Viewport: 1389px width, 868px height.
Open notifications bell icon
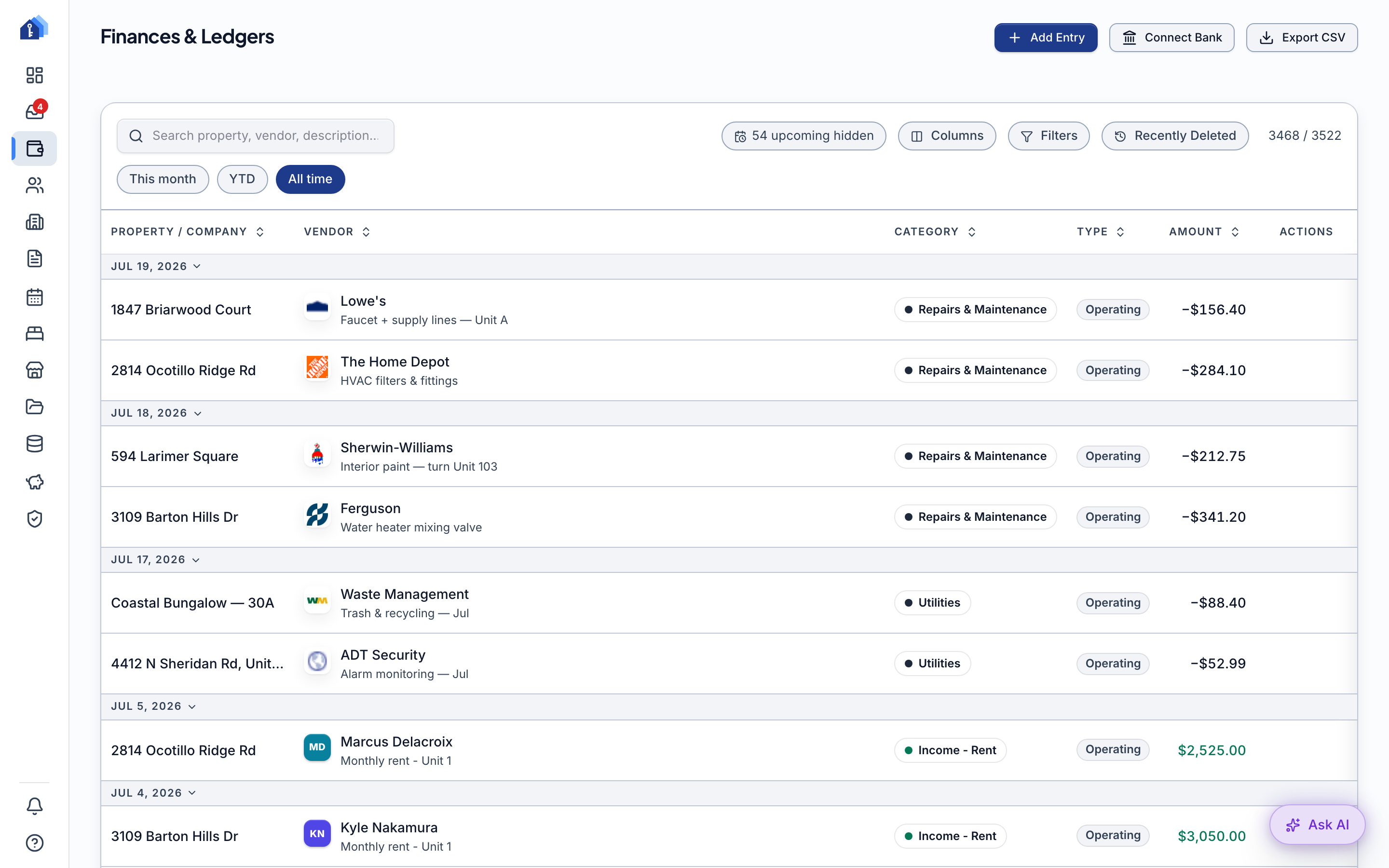(34, 806)
